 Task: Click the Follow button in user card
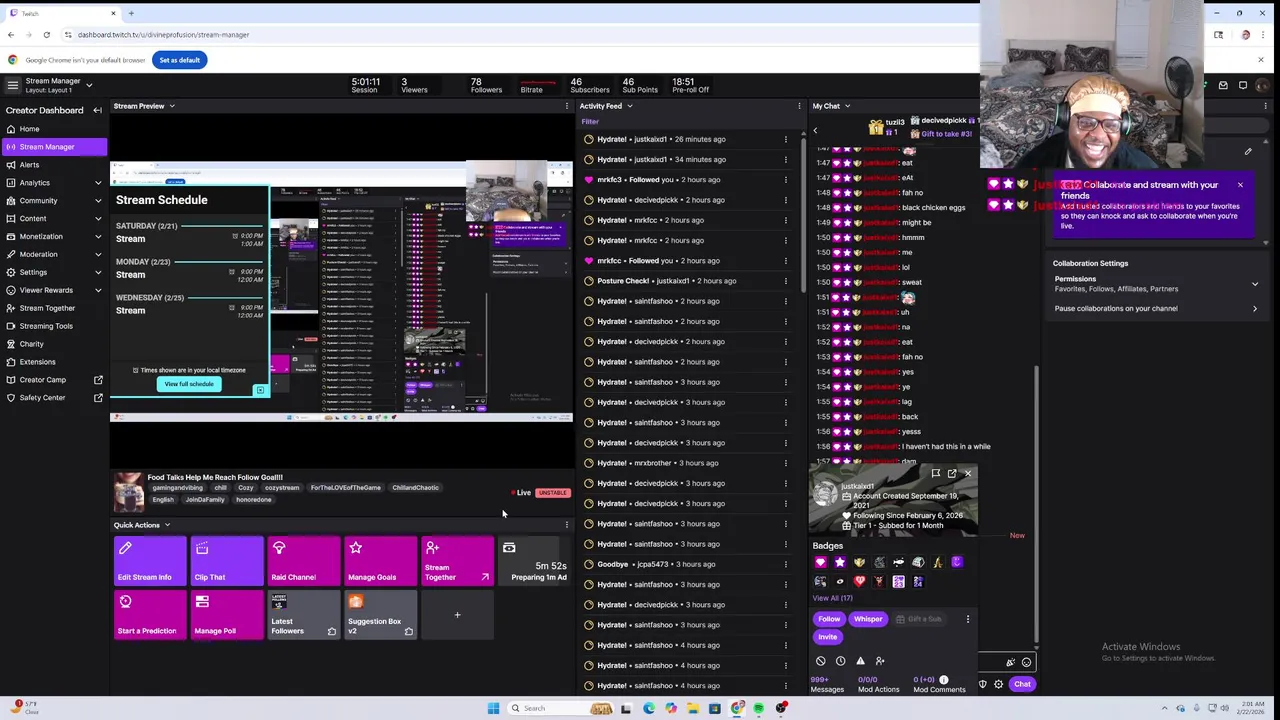(829, 619)
